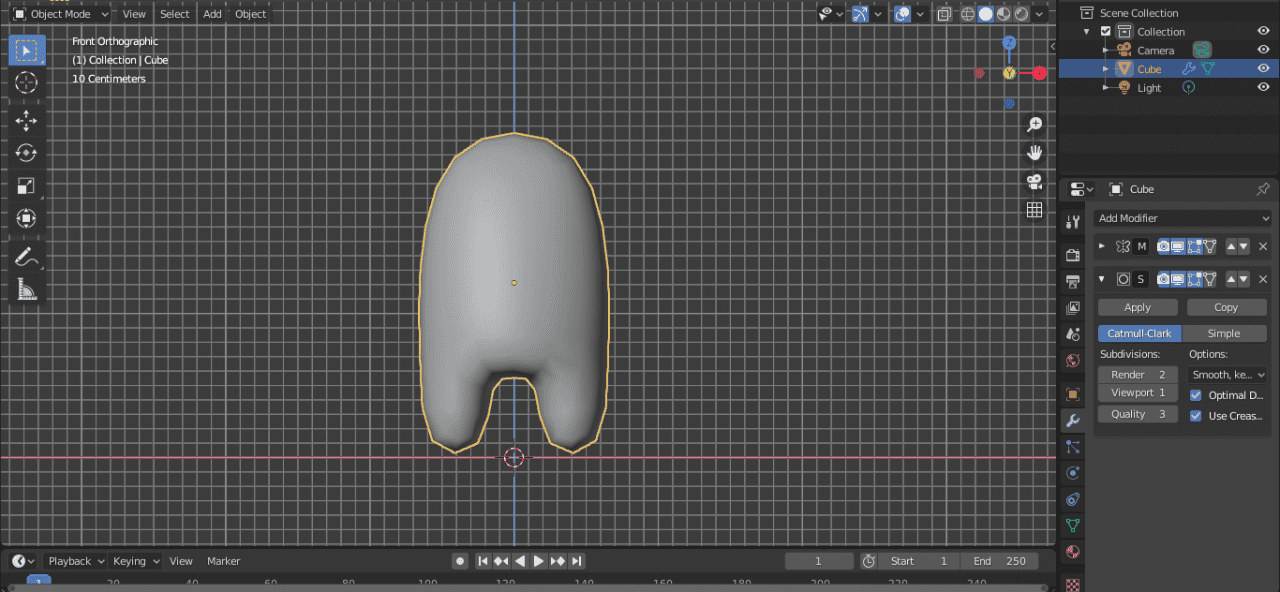The height and width of the screenshot is (592, 1280).
Task: Disable Optimal Display on the Subdivision modifier
Action: click(1196, 395)
